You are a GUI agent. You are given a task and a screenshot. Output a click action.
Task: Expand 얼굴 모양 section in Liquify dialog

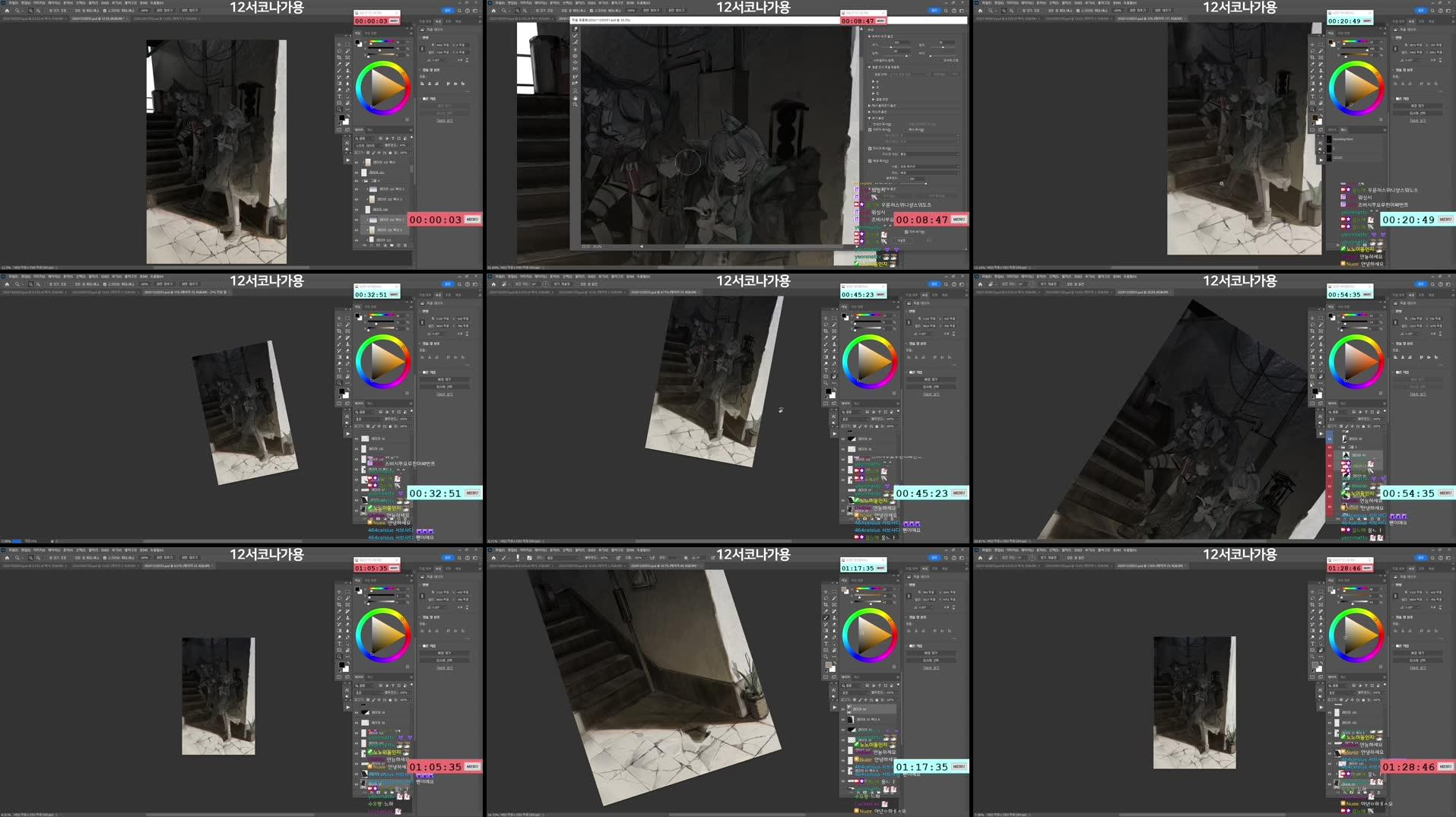(x=874, y=100)
